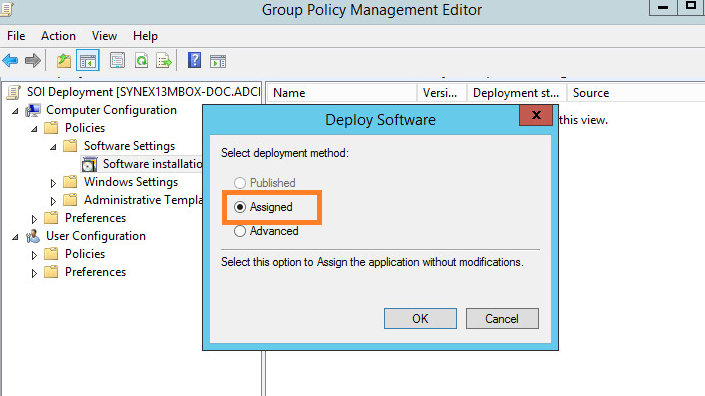Collapse the Computer Configuration node
This screenshot has width=705, height=396.
pos(15,111)
